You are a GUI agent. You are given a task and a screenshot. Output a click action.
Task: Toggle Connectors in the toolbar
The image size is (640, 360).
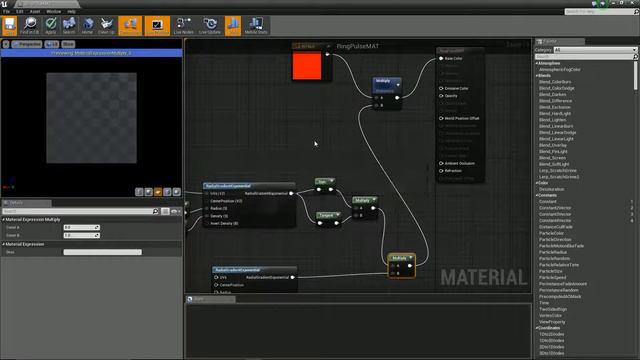[x=130, y=26]
